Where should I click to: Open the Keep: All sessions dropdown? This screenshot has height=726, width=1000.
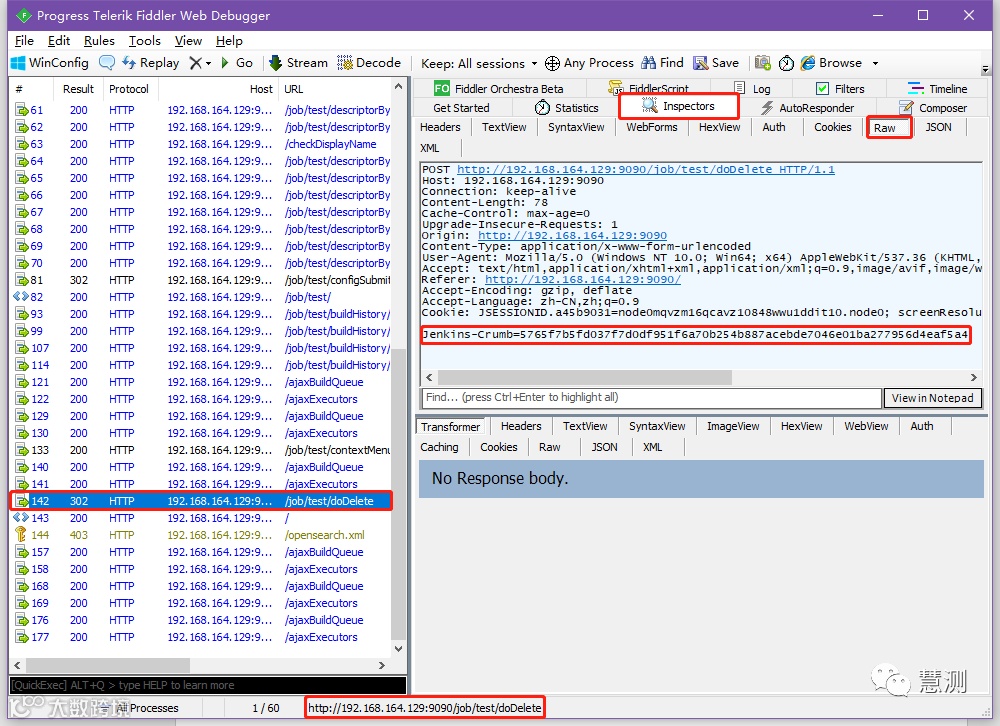click(479, 63)
